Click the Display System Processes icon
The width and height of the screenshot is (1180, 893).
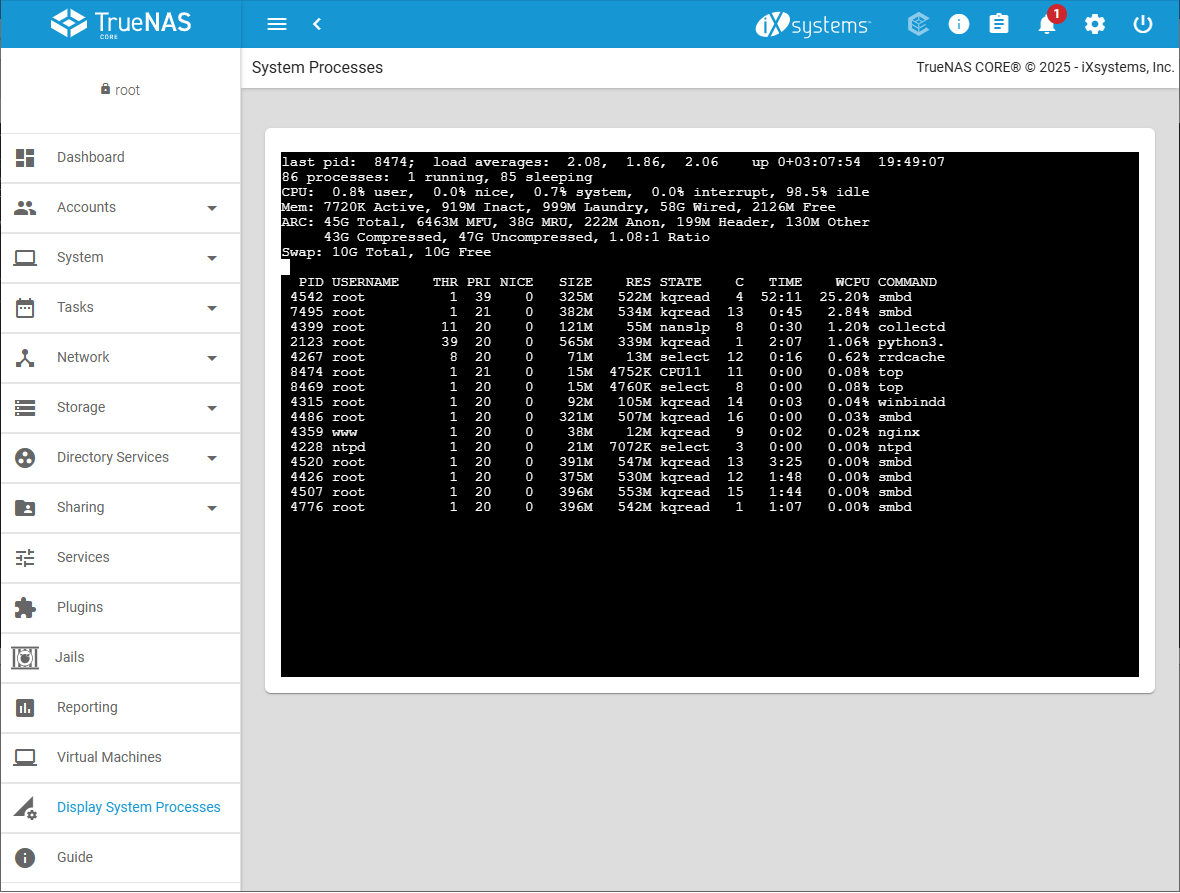coord(25,808)
